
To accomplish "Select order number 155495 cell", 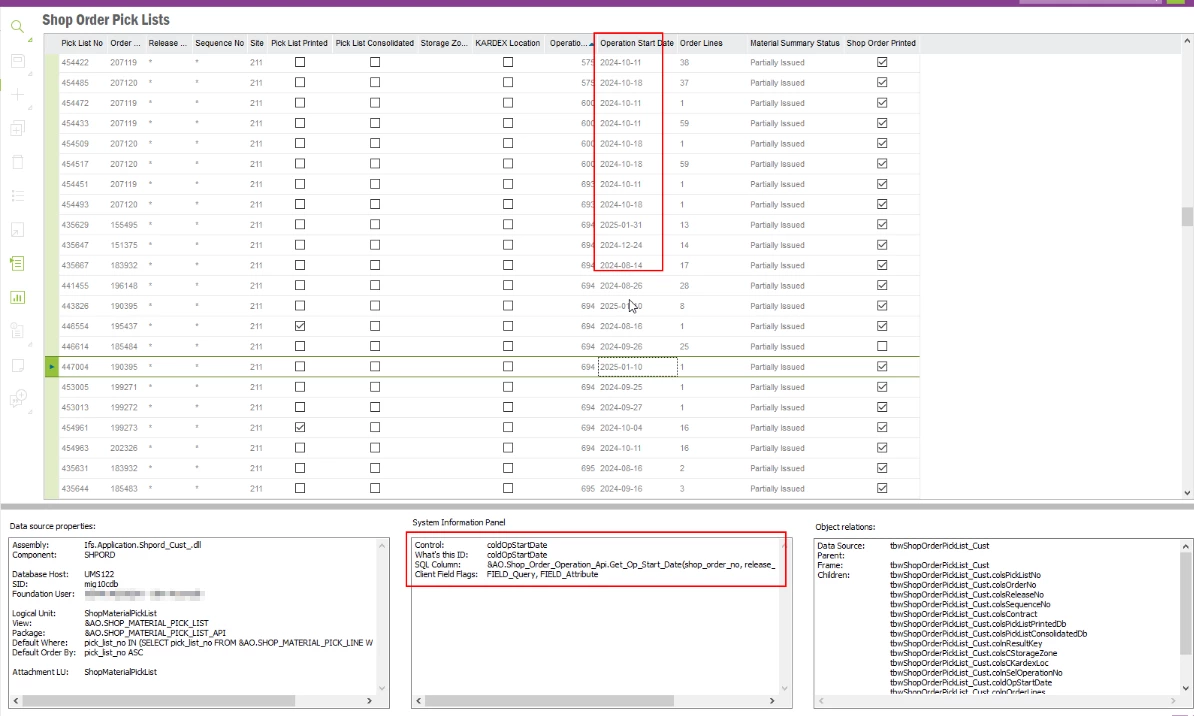I will pos(123,225).
